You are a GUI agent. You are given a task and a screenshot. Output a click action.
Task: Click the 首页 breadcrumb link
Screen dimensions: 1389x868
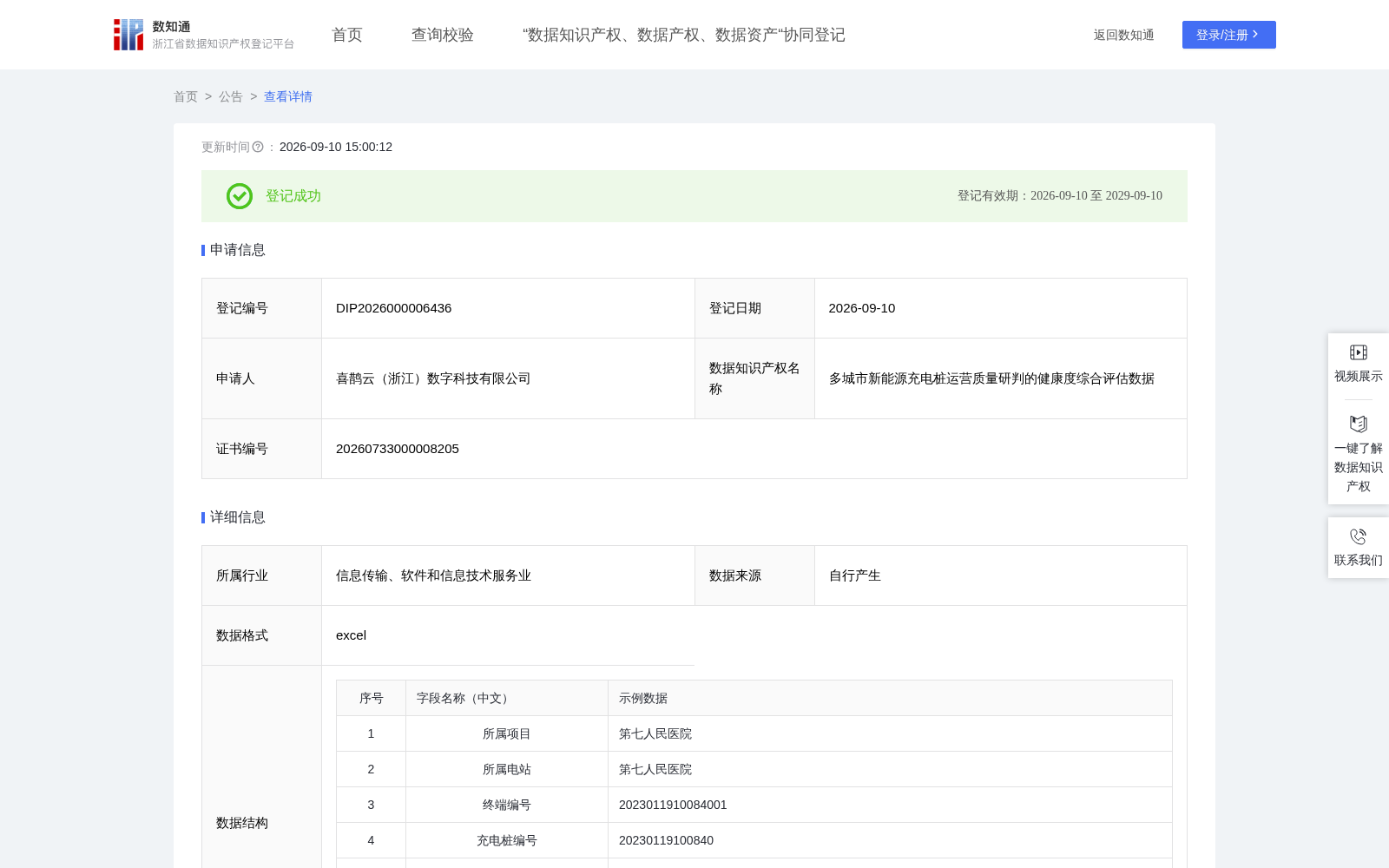(x=186, y=96)
